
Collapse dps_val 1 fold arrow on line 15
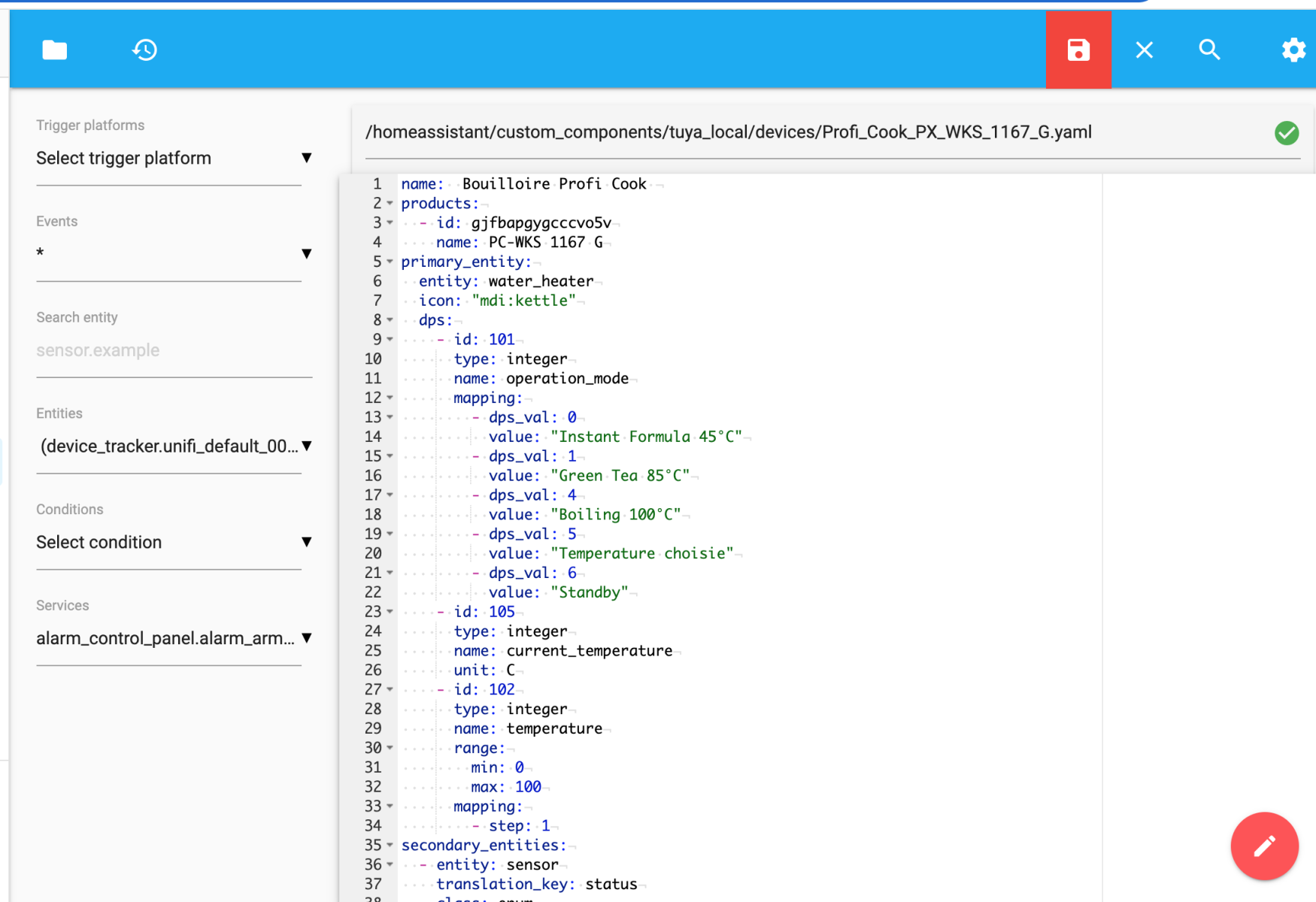[x=390, y=456]
